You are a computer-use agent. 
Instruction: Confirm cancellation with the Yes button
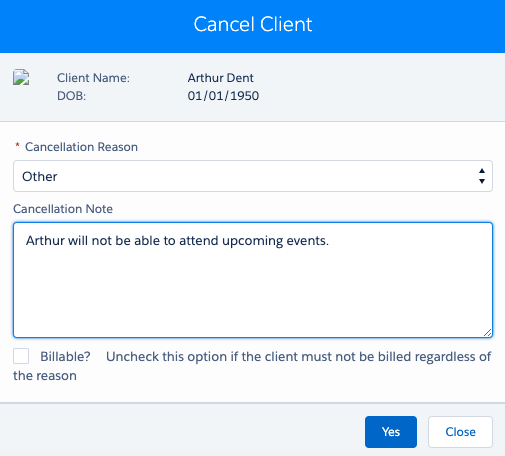pyautogui.click(x=391, y=432)
